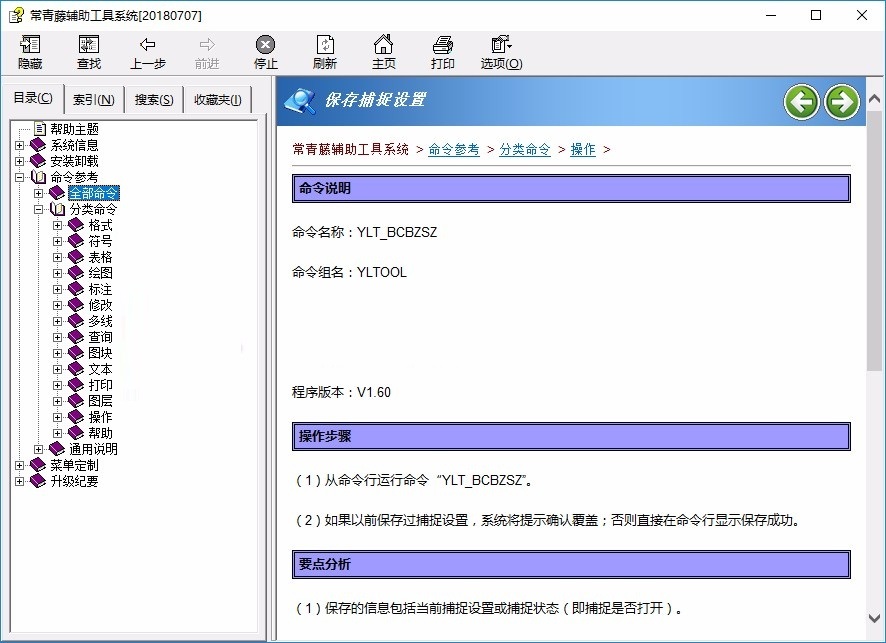This screenshot has width=886, height=643.
Task: Switch to the 收藏夹(I) tab
Action: (218, 99)
